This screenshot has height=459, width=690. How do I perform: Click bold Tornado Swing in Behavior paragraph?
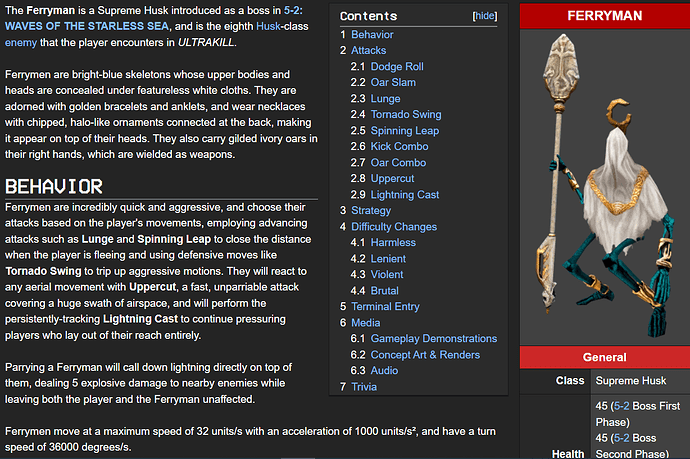tap(43, 272)
